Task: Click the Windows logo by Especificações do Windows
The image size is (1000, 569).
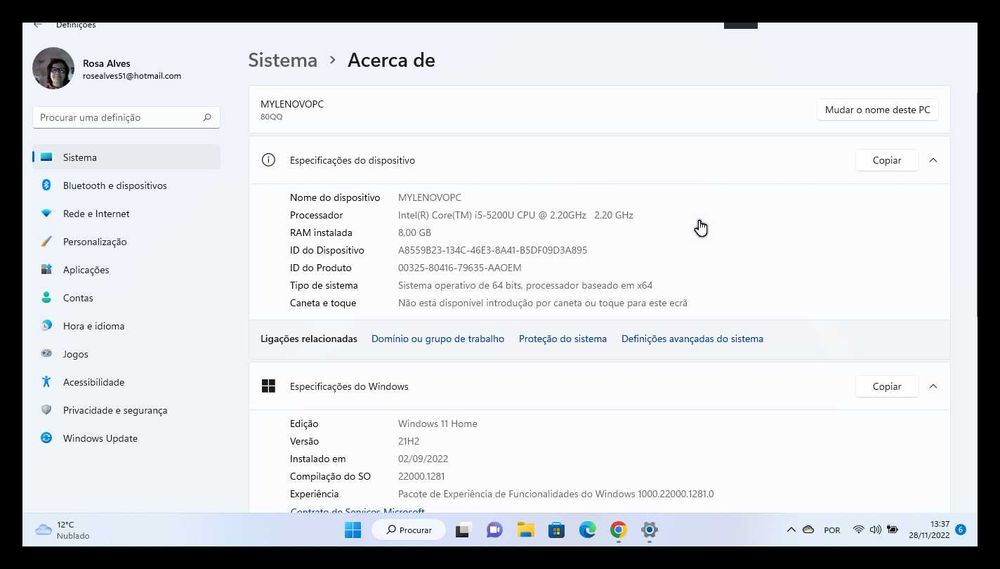Action: [268, 386]
